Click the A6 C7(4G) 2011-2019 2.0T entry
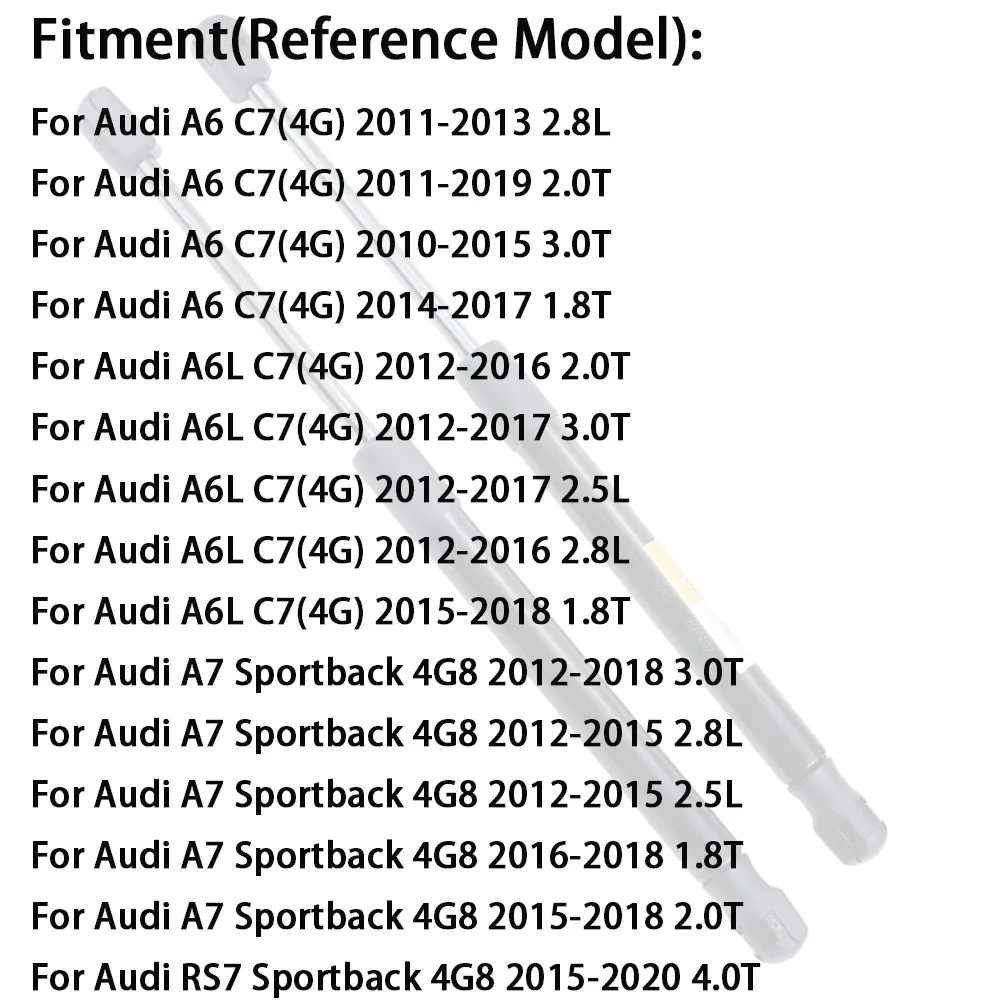 tap(320, 185)
